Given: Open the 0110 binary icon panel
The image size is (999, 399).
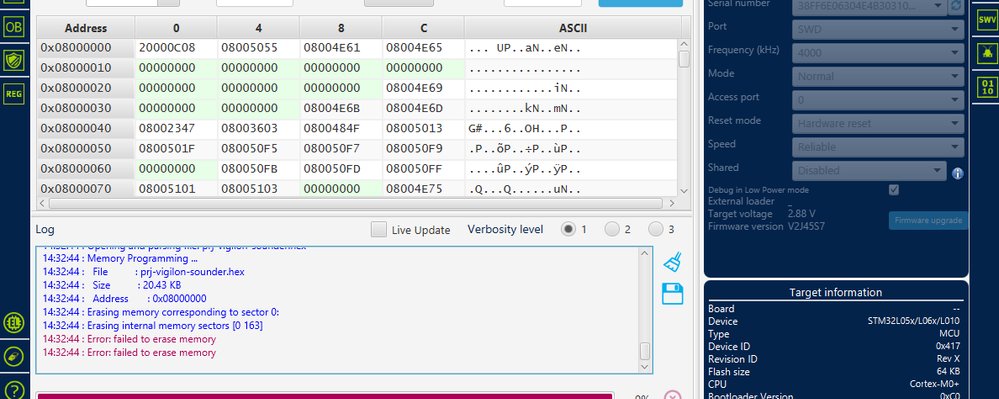Looking at the screenshot, I should click(x=987, y=87).
